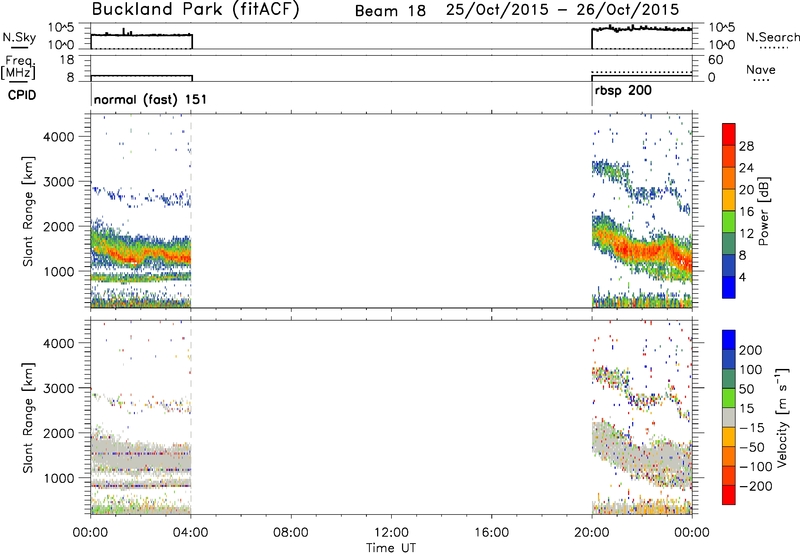Screen dimensions: 800x554
Task: Click the '-100' tick on Velocity colorbar
Action: pos(756,467)
